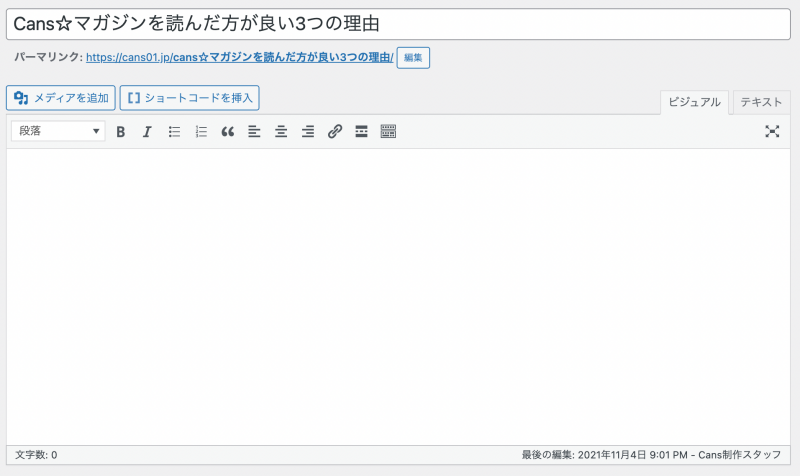The image size is (800, 476).
Task: Click the ショートコードを挿入 button
Action: (189, 98)
